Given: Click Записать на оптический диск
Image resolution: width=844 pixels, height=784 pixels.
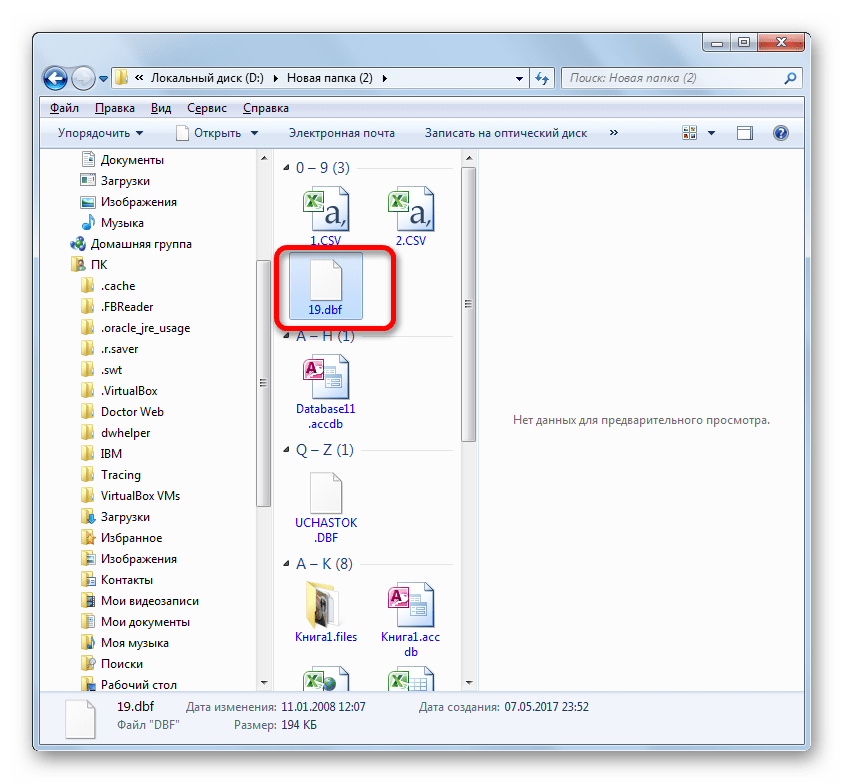Looking at the screenshot, I should 505,133.
